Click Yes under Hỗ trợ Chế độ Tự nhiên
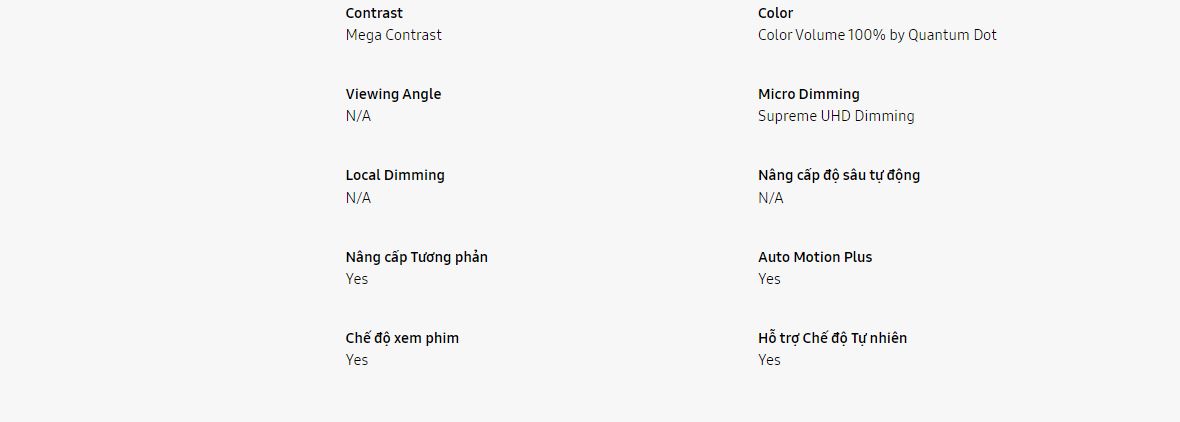The width and height of the screenshot is (1180, 422). 769,360
